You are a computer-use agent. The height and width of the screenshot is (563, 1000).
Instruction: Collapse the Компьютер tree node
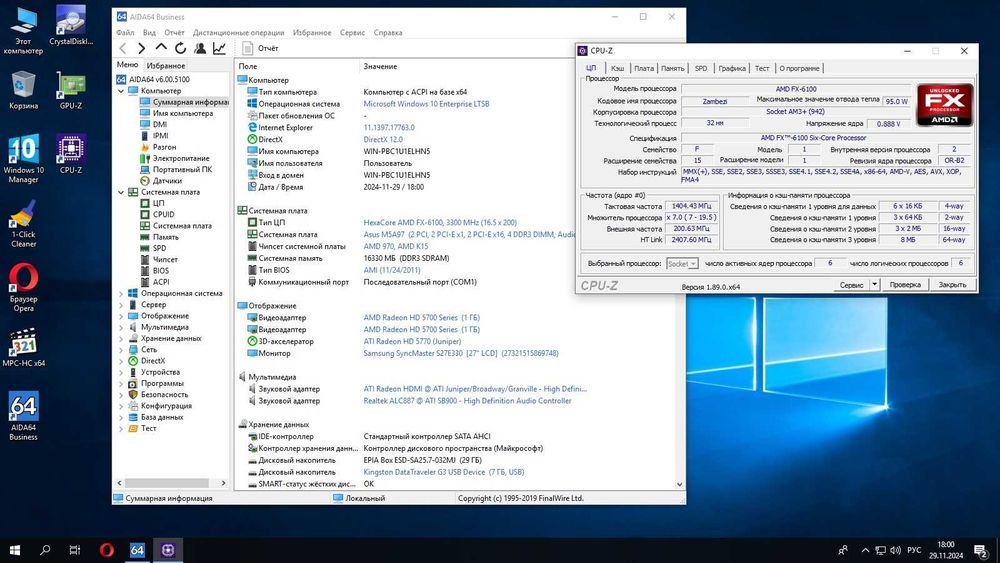coord(121,91)
